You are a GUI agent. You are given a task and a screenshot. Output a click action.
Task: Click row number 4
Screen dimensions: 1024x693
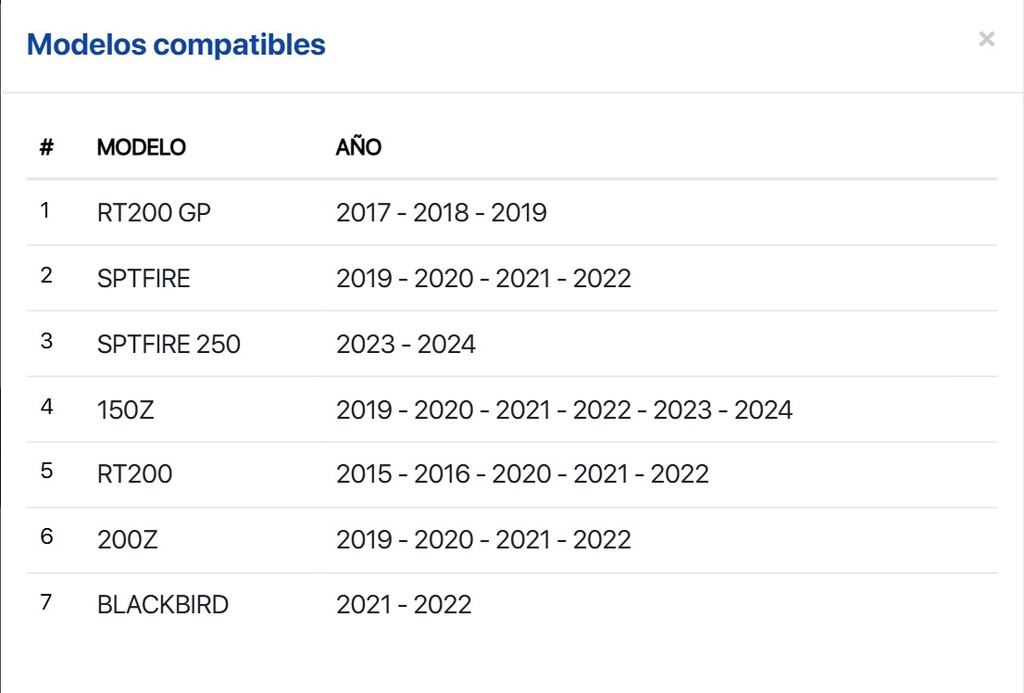pos(46,407)
